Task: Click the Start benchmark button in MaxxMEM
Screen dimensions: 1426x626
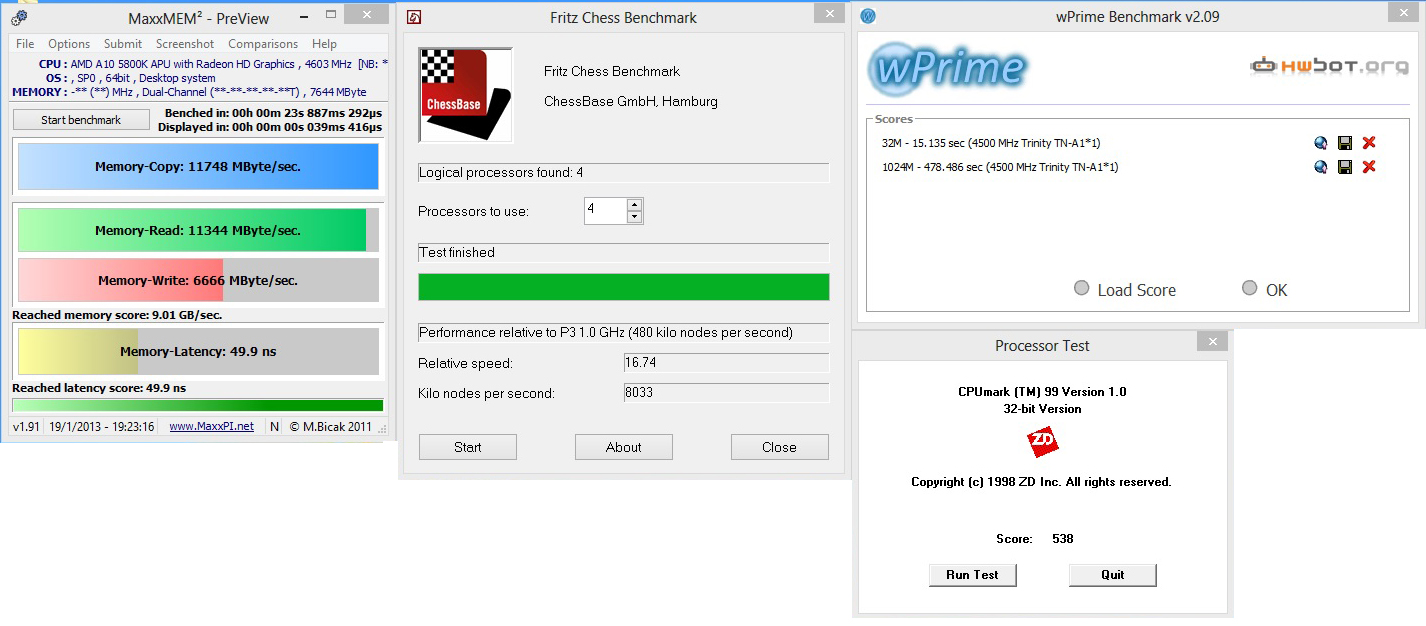Action: pyautogui.click(x=81, y=120)
